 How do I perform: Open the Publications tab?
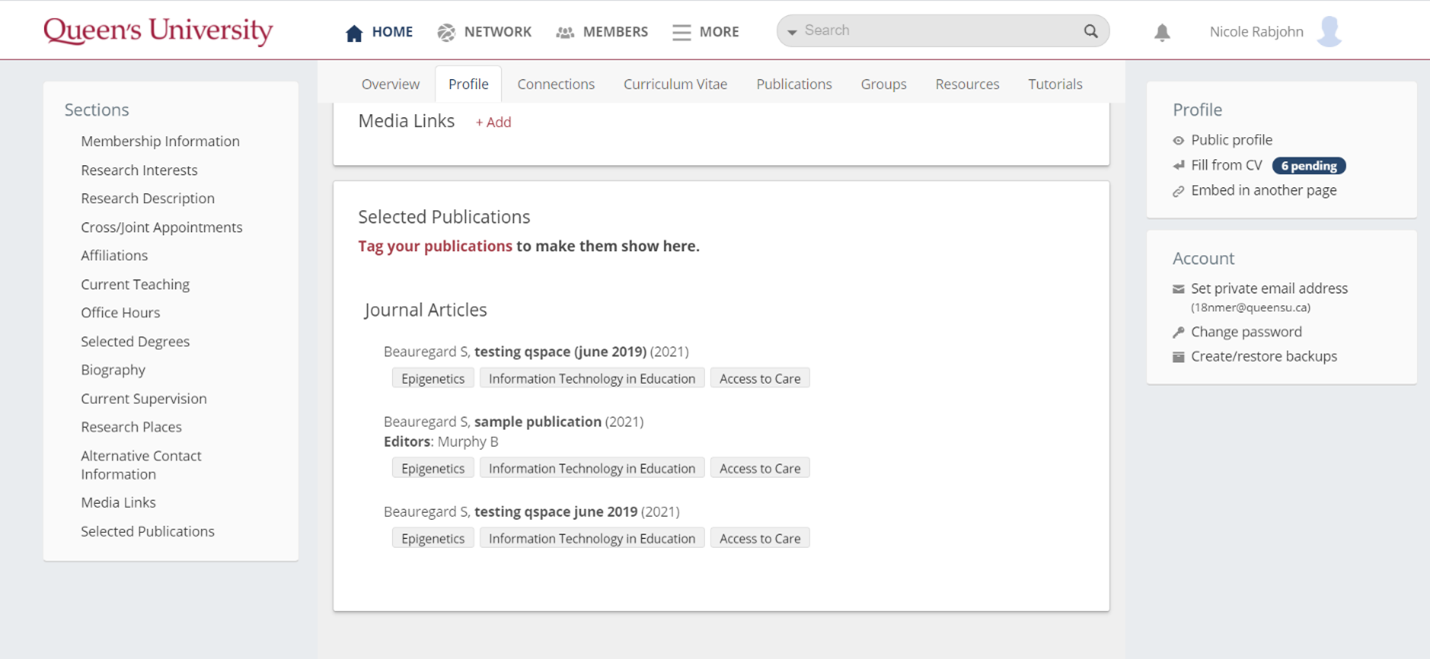(794, 84)
